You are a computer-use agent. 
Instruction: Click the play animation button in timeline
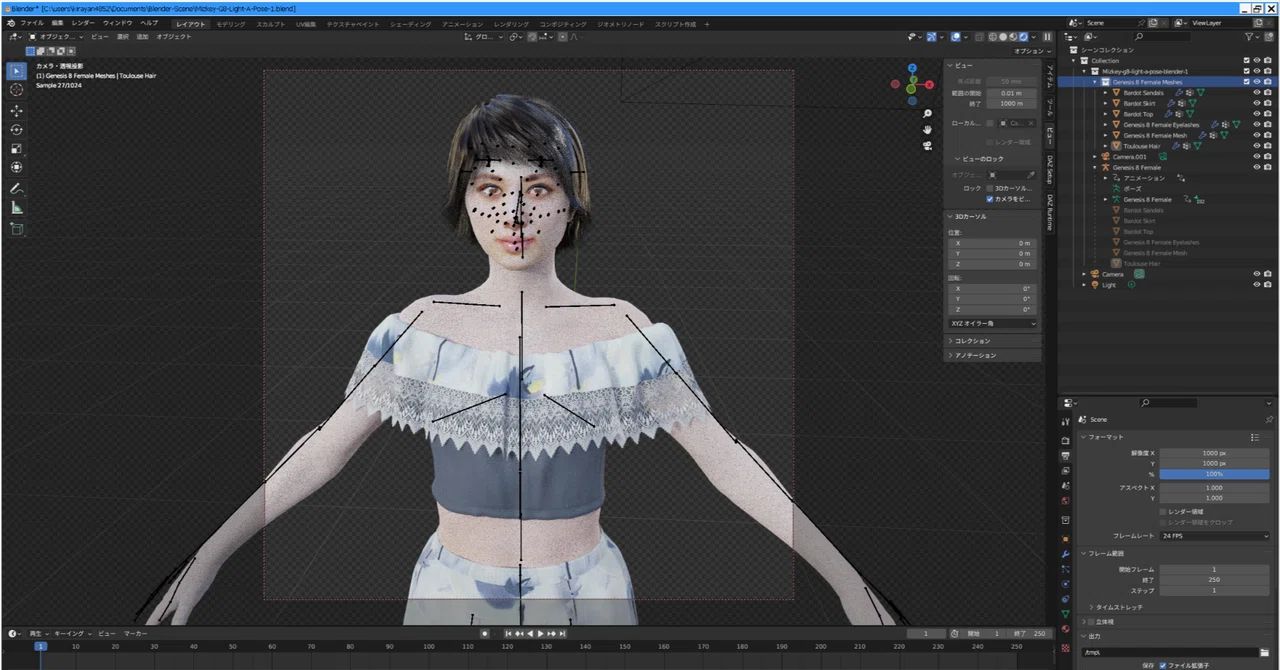tap(541, 633)
